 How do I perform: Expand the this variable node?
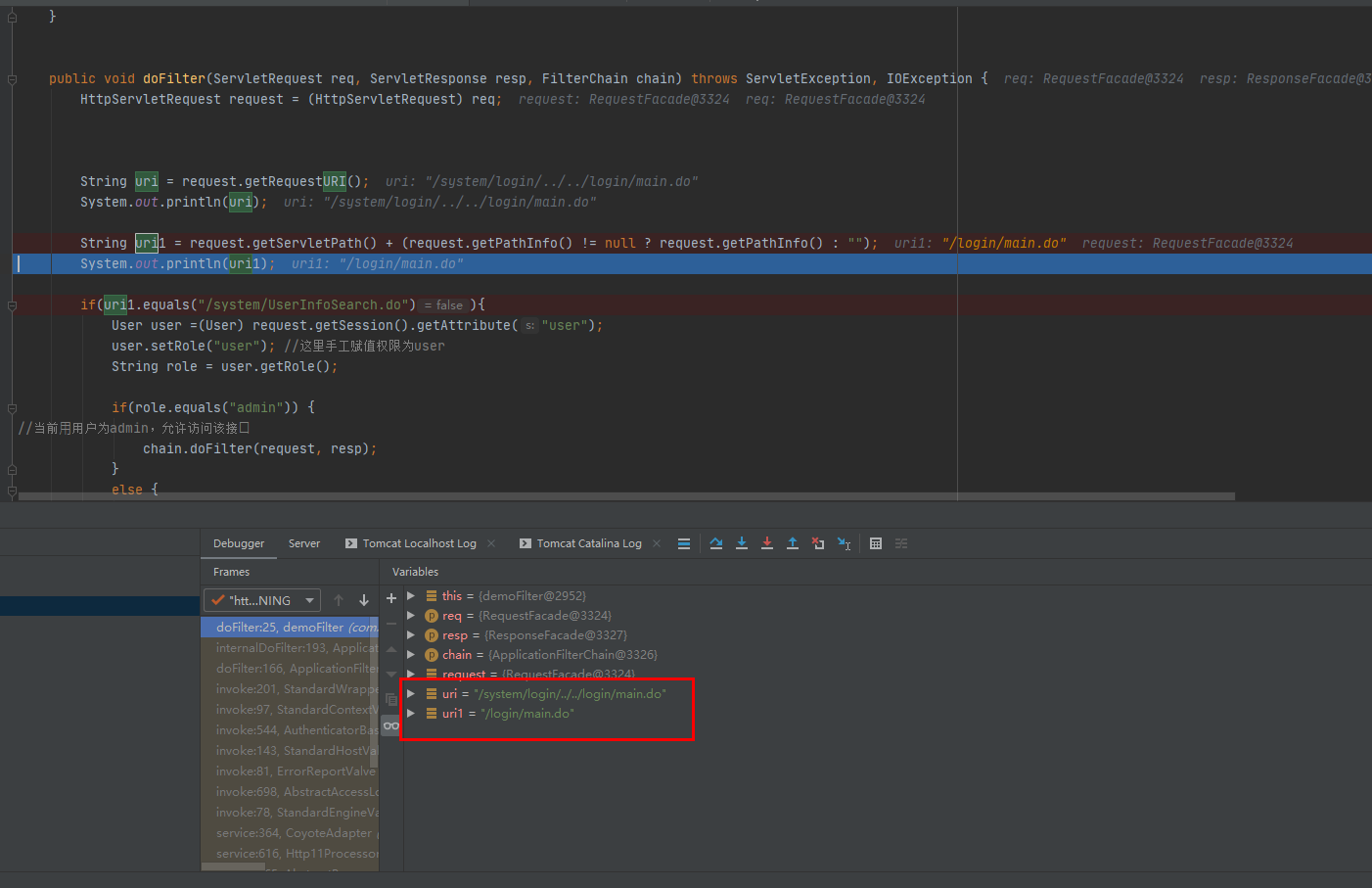tap(411, 596)
